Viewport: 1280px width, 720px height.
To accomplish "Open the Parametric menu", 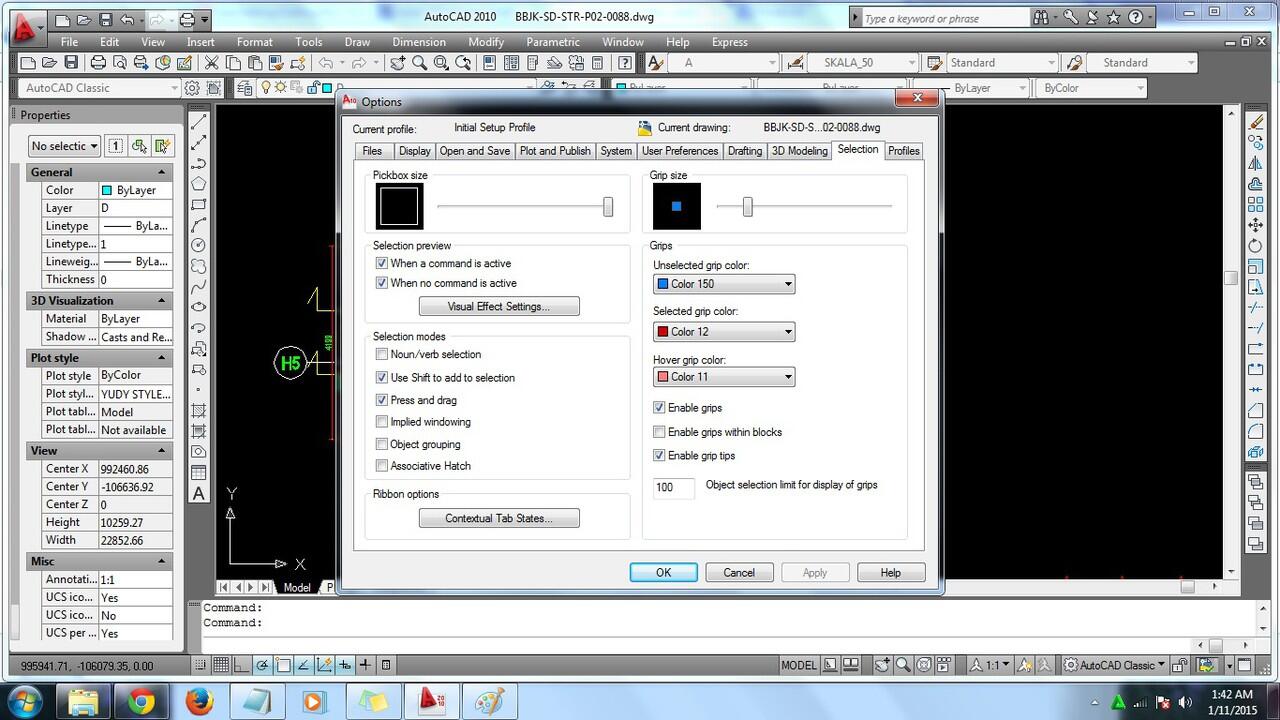I will coord(553,42).
